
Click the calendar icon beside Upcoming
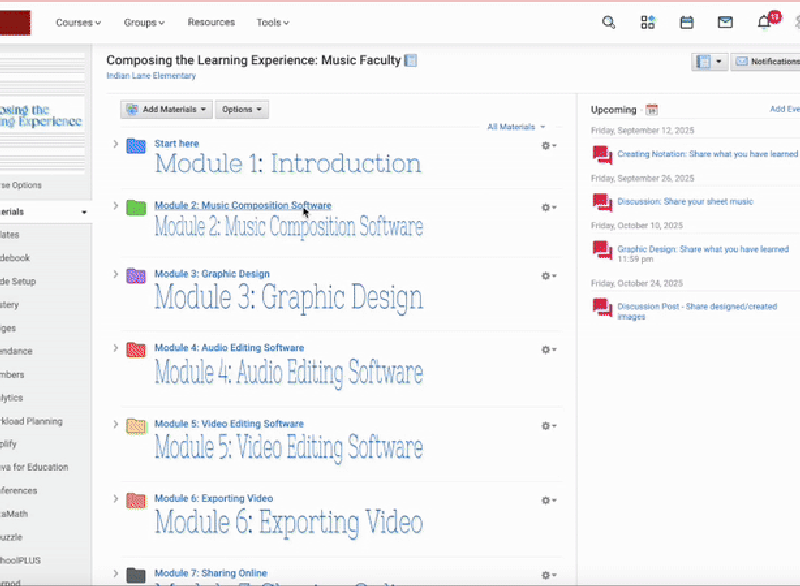click(651, 109)
